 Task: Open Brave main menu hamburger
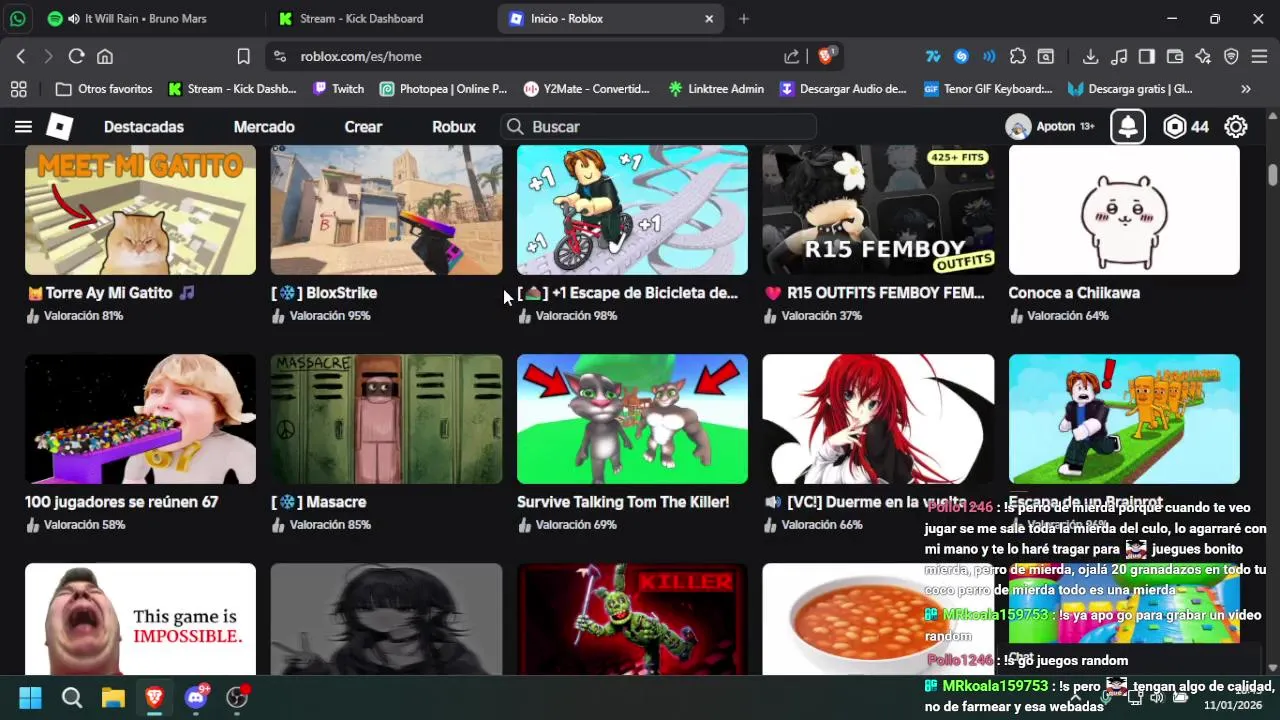[x=1259, y=57]
